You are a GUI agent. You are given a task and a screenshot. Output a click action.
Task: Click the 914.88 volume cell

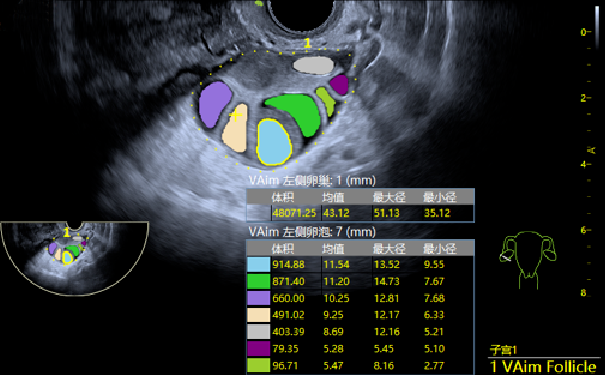(288, 265)
